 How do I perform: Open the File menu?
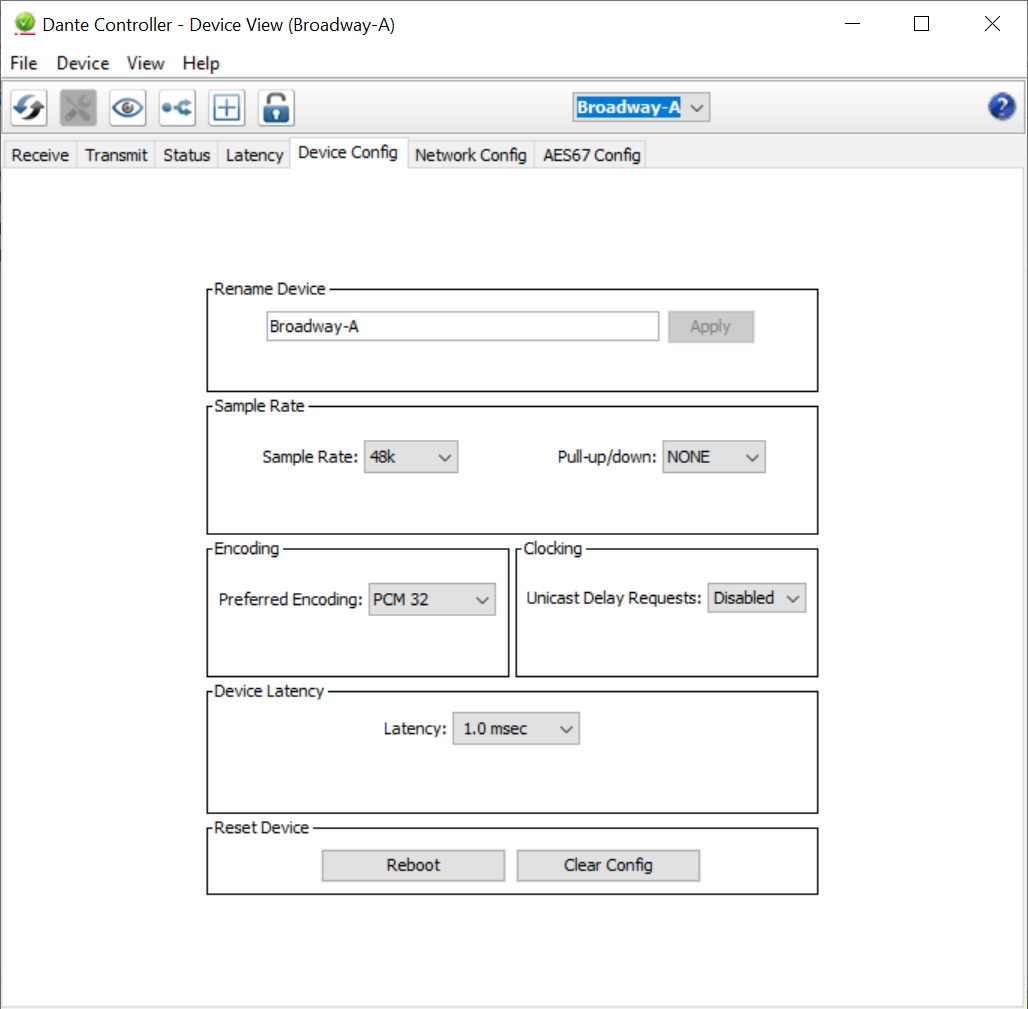[x=24, y=64]
